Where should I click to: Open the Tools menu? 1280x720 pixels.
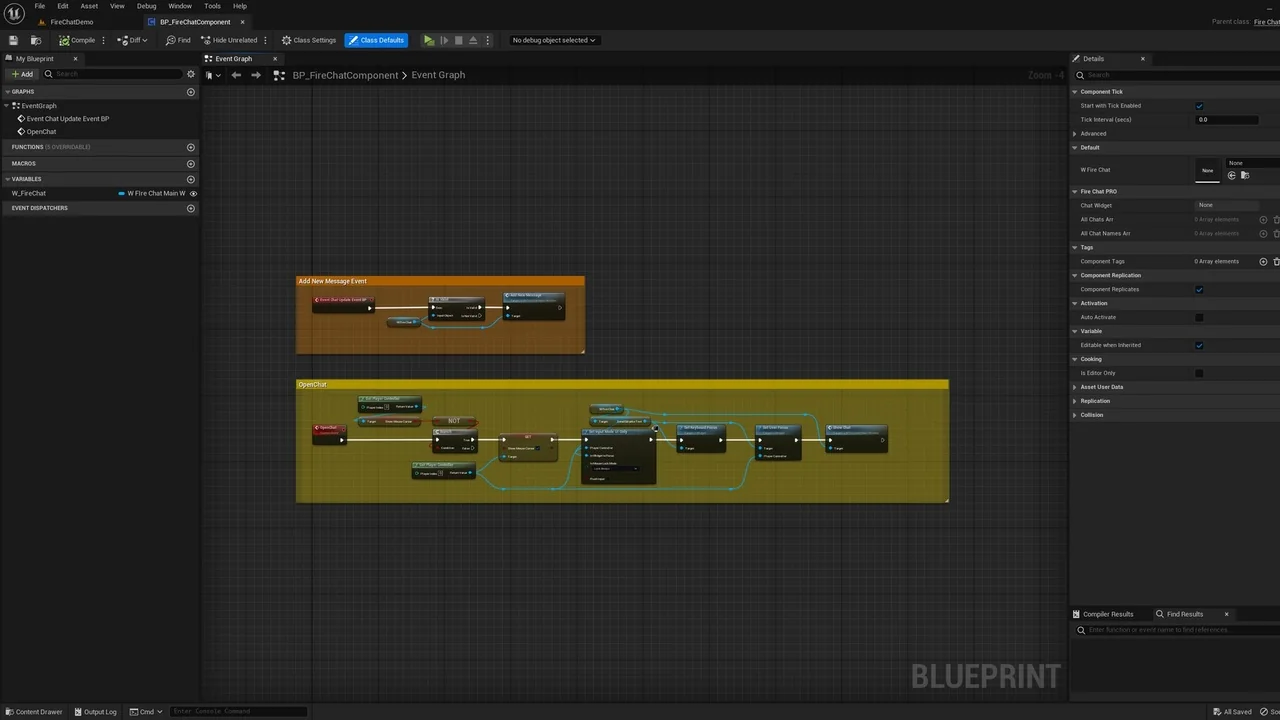click(x=212, y=6)
